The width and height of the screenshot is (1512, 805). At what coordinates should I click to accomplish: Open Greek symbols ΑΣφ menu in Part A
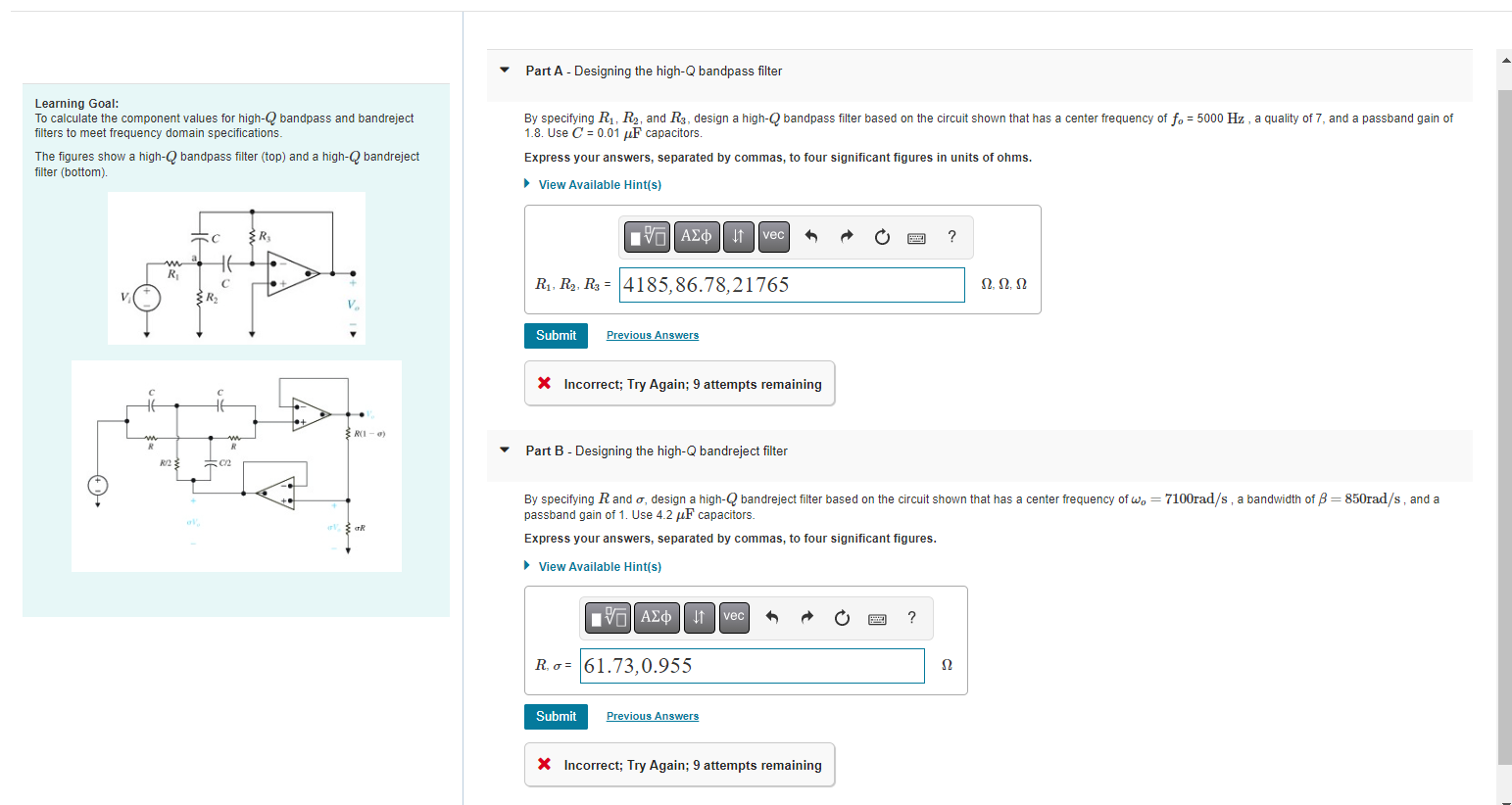[x=696, y=236]
